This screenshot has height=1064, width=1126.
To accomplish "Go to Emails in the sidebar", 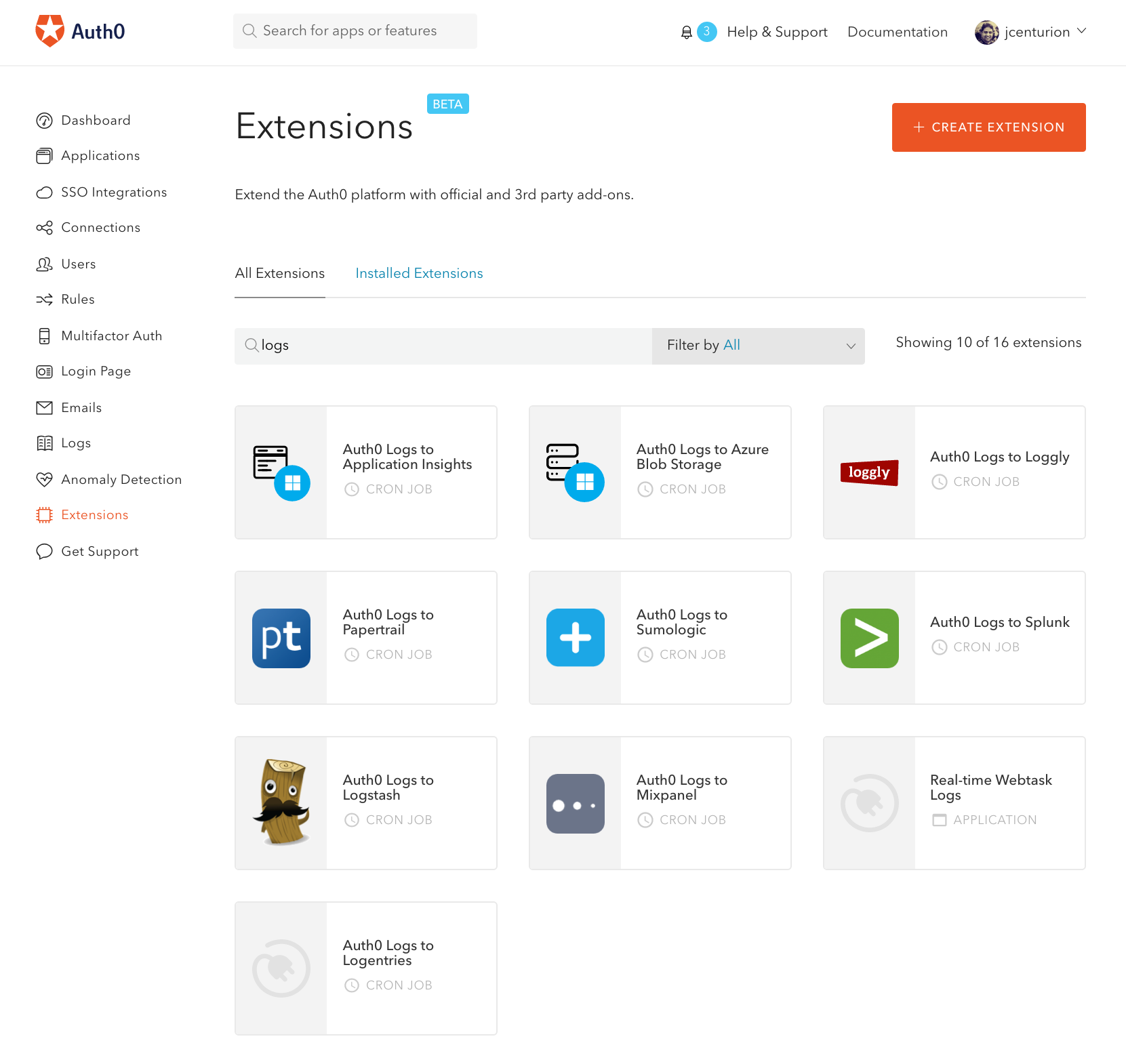I will (81, 408).
